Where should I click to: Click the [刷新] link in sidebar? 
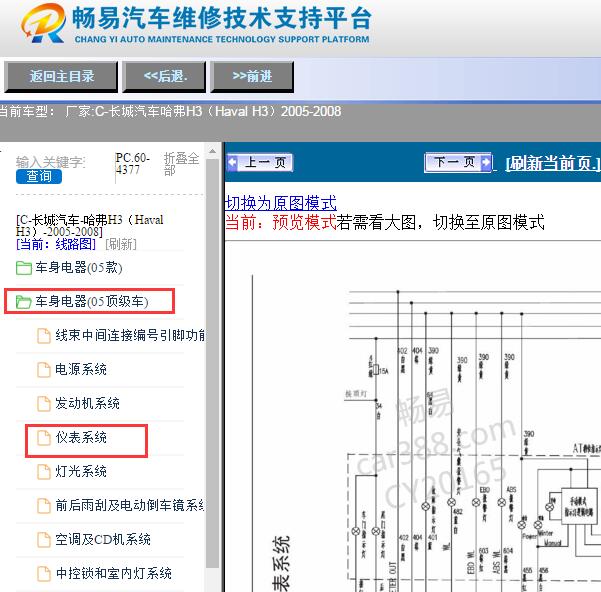[121, 244]
